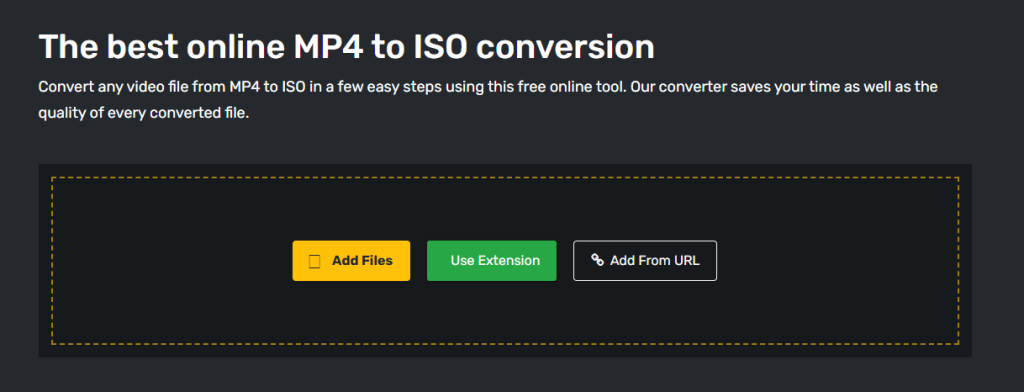Click the heading "The best online MP4 to ISO conversion"

347,47
